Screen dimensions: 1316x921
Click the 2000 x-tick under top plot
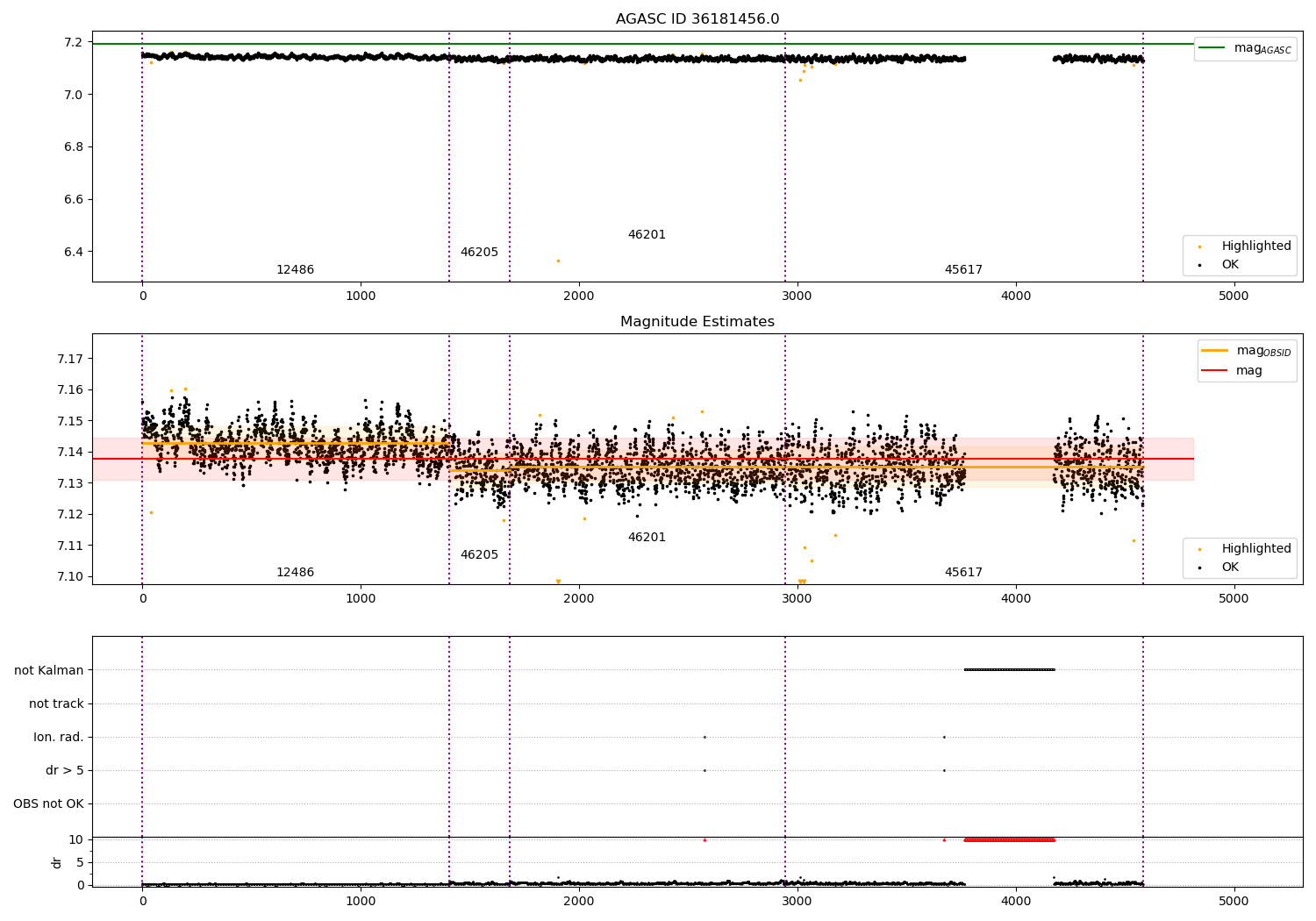[579, 296]
